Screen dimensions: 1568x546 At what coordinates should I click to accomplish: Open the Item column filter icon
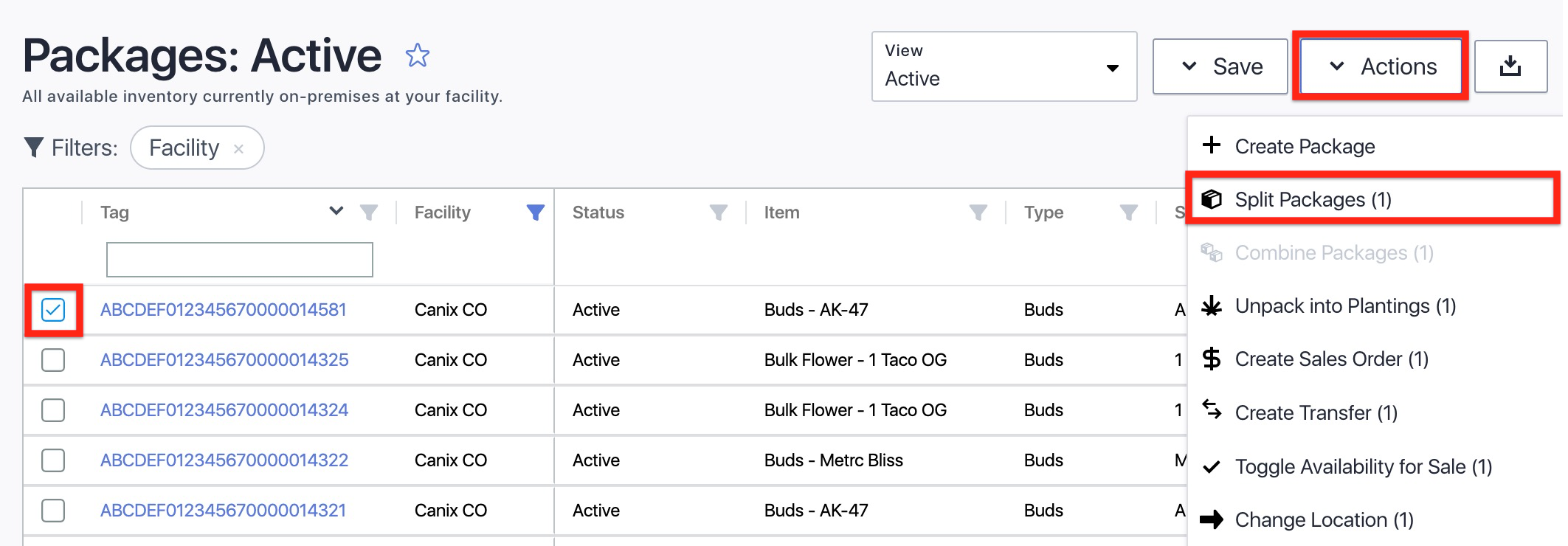click(978, 212)
